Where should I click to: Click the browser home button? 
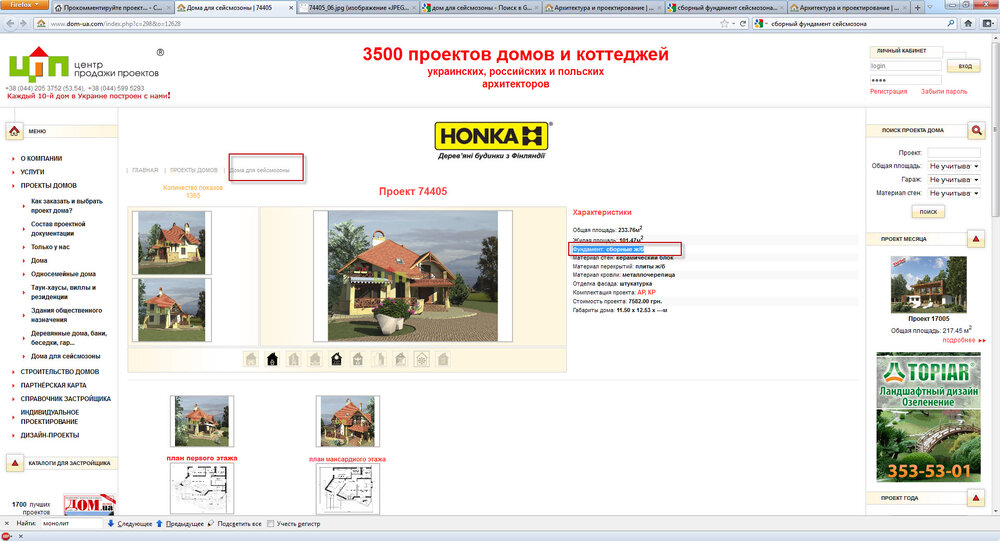point(968,23)
